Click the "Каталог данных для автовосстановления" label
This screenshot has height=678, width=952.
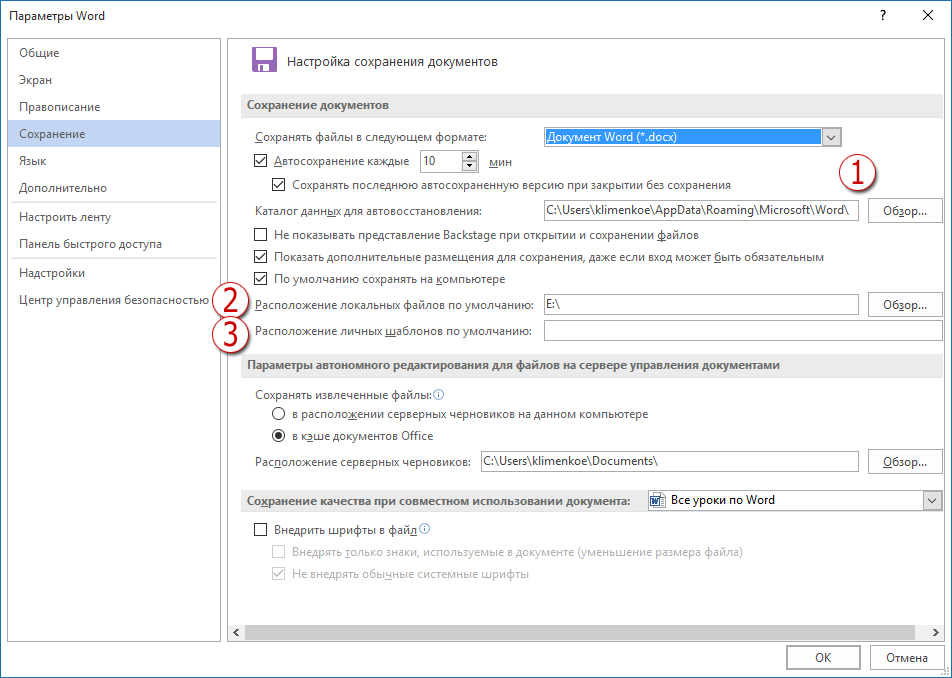[369, 211]
